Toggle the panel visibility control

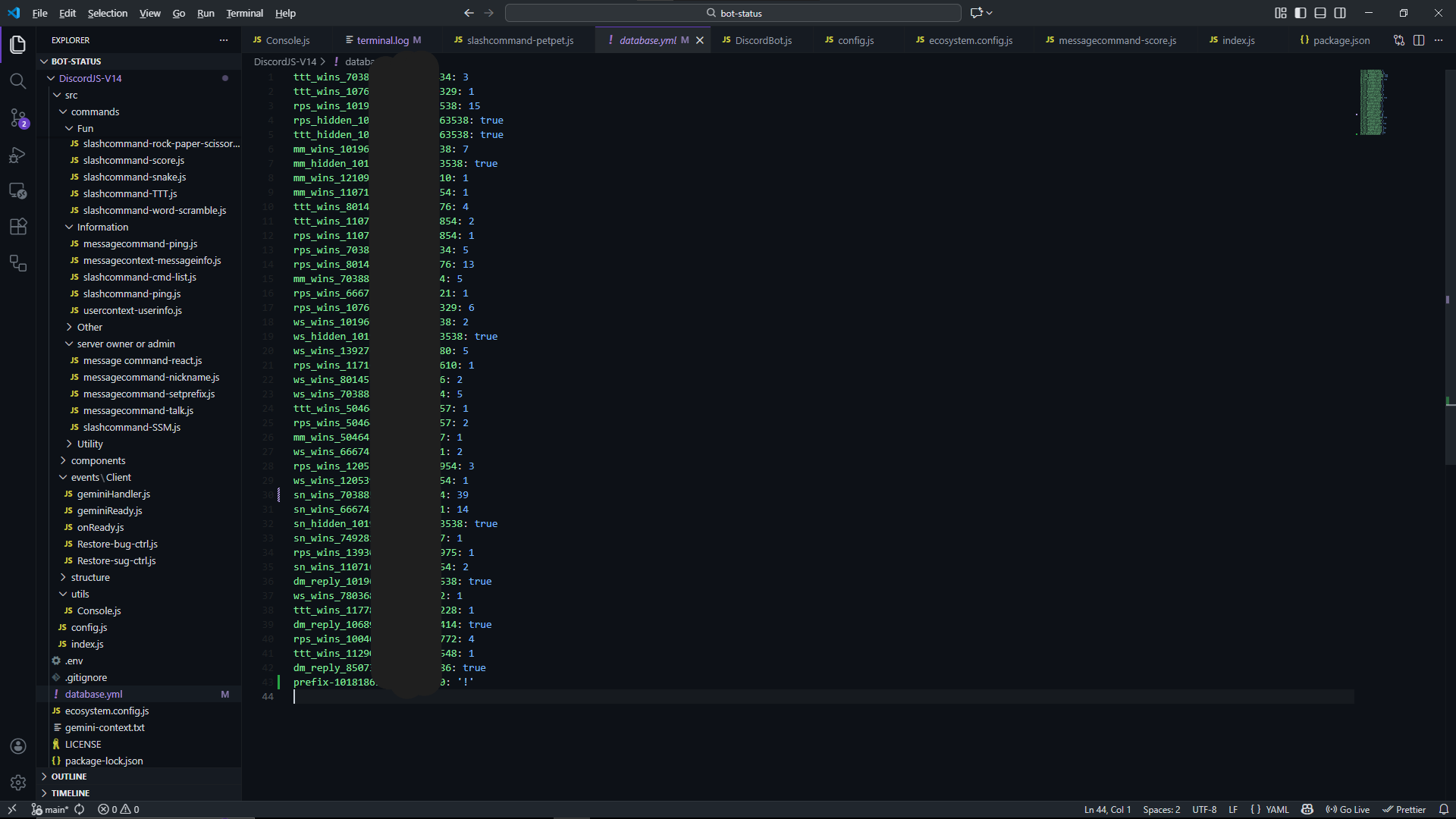point(1319,13)
